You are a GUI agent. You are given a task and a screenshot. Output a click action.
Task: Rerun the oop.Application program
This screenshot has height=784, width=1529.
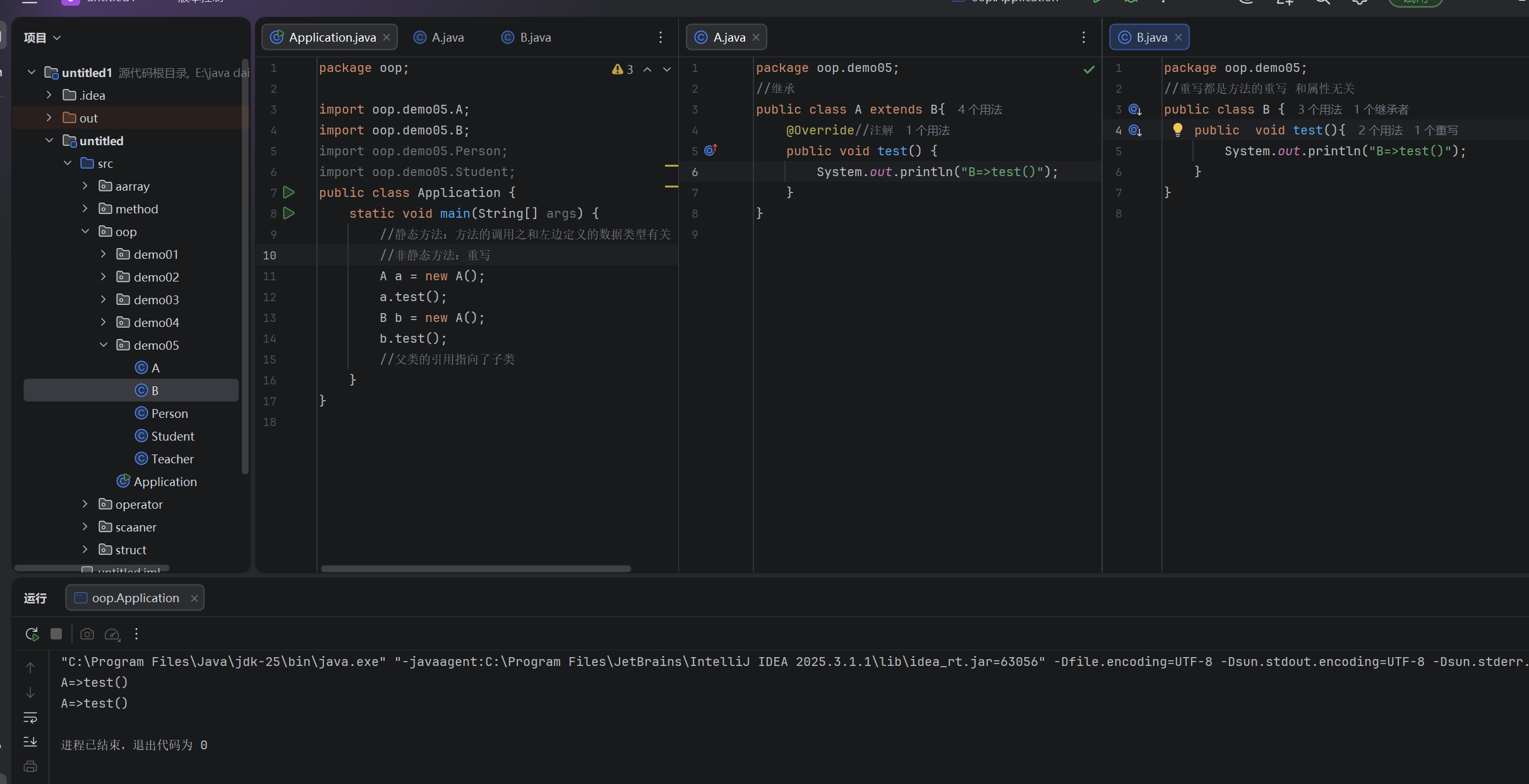(x=32, y=634)
